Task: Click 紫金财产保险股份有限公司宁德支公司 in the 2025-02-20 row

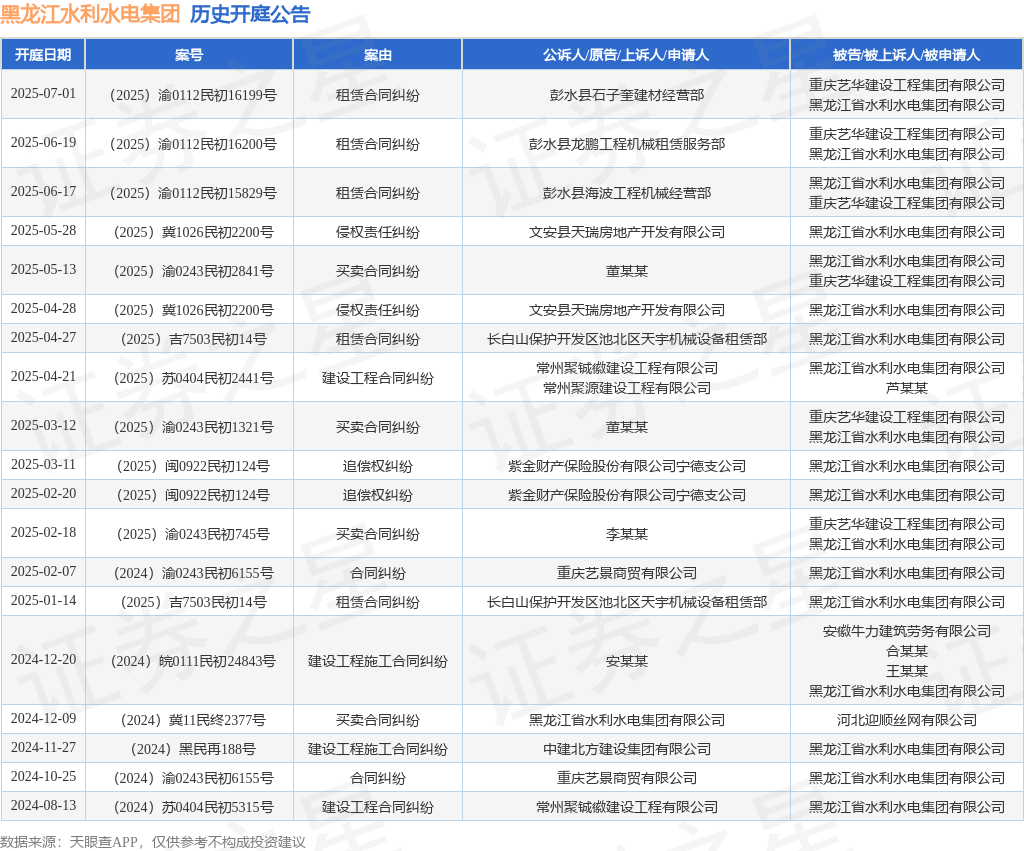Action: (626, 495)
